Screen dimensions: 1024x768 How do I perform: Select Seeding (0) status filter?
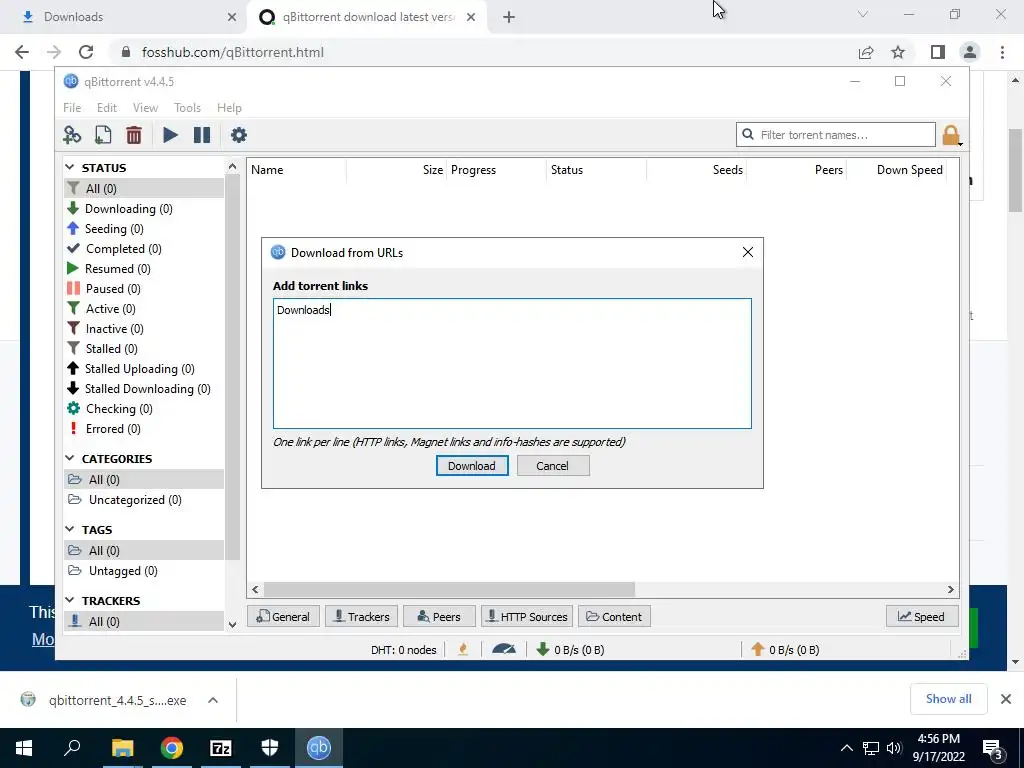coord(114,229)
